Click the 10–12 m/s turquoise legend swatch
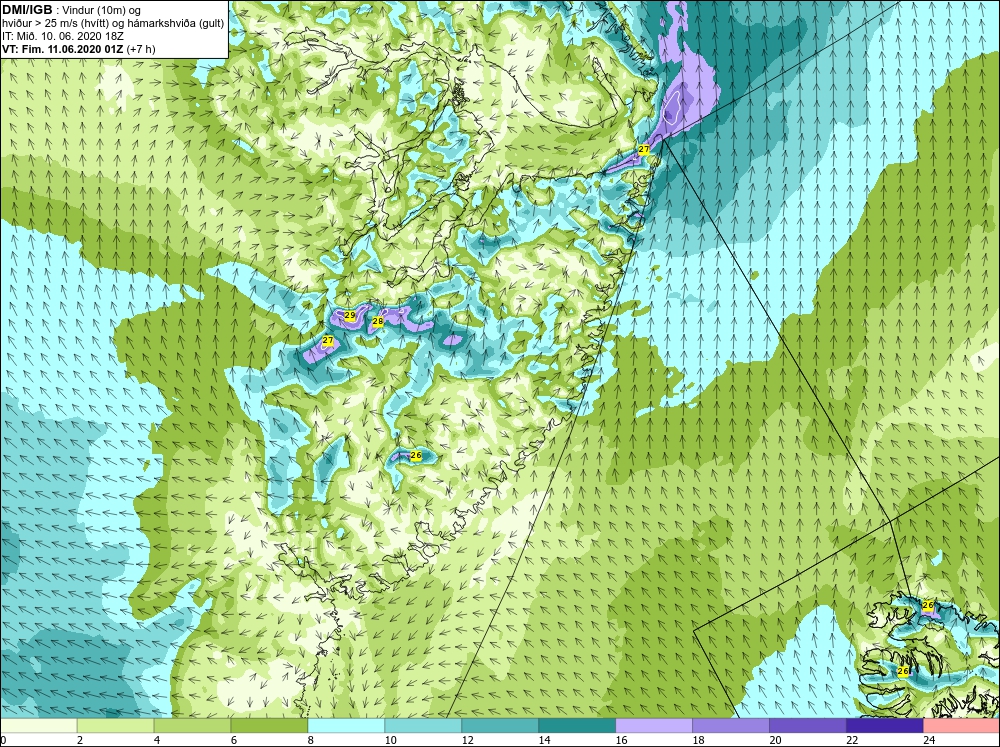The image size is (1000, 747). point(423,726)
